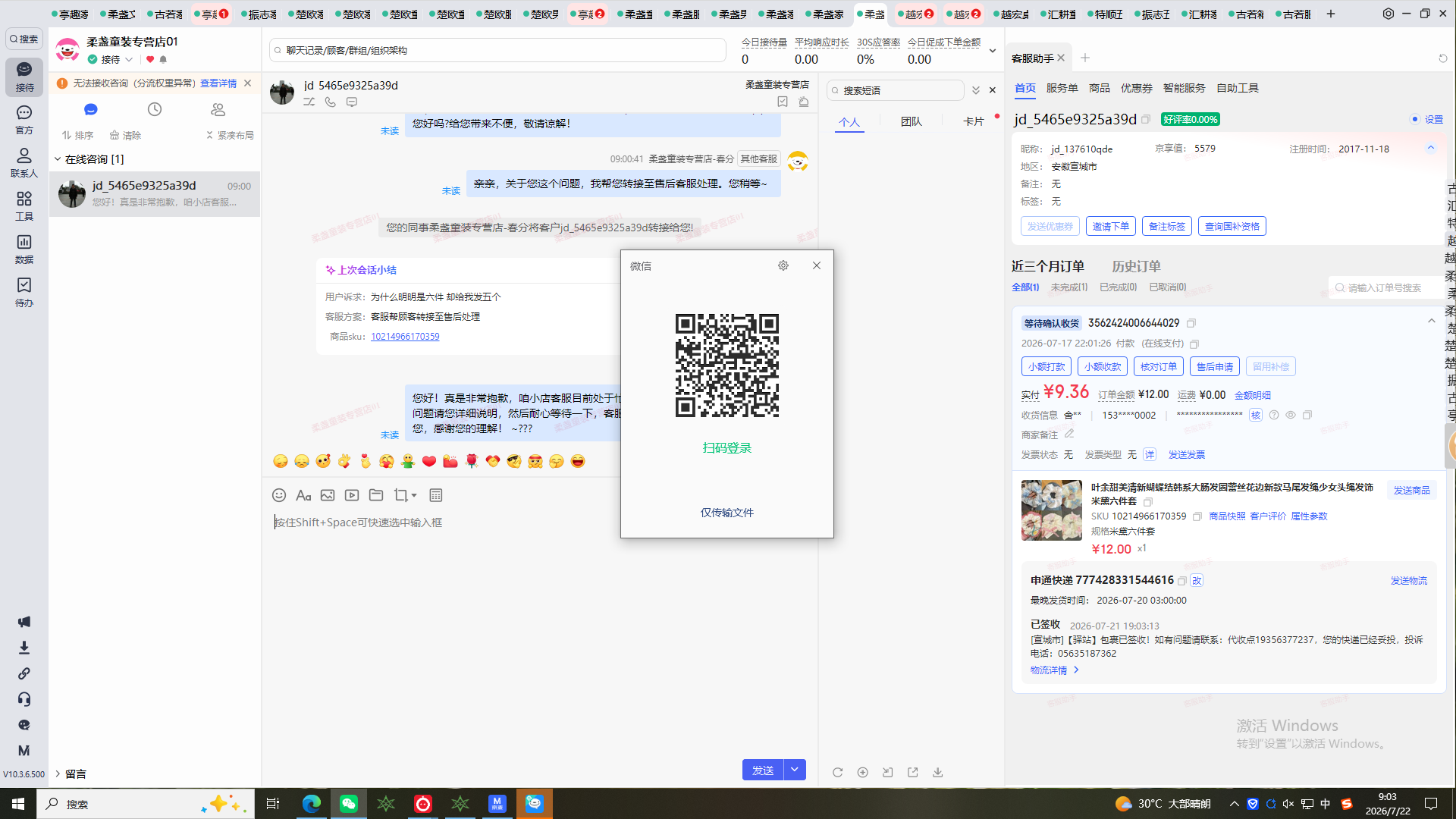Open the 接待 status dropdown
Image resolution: width=1456 pixels, height=819 pixels.
tap(130, 59)
